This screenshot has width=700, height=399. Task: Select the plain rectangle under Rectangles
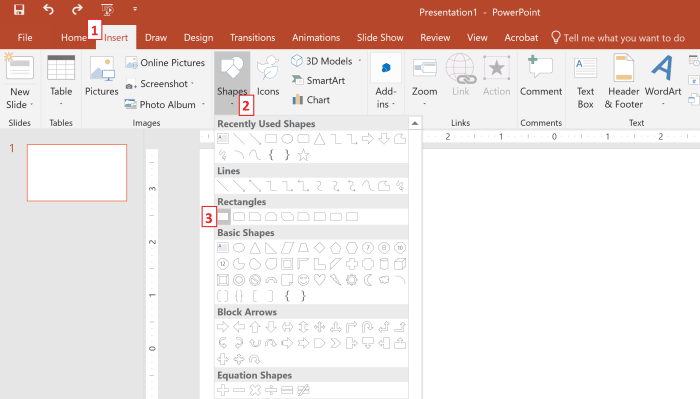(x=223, y=217)
